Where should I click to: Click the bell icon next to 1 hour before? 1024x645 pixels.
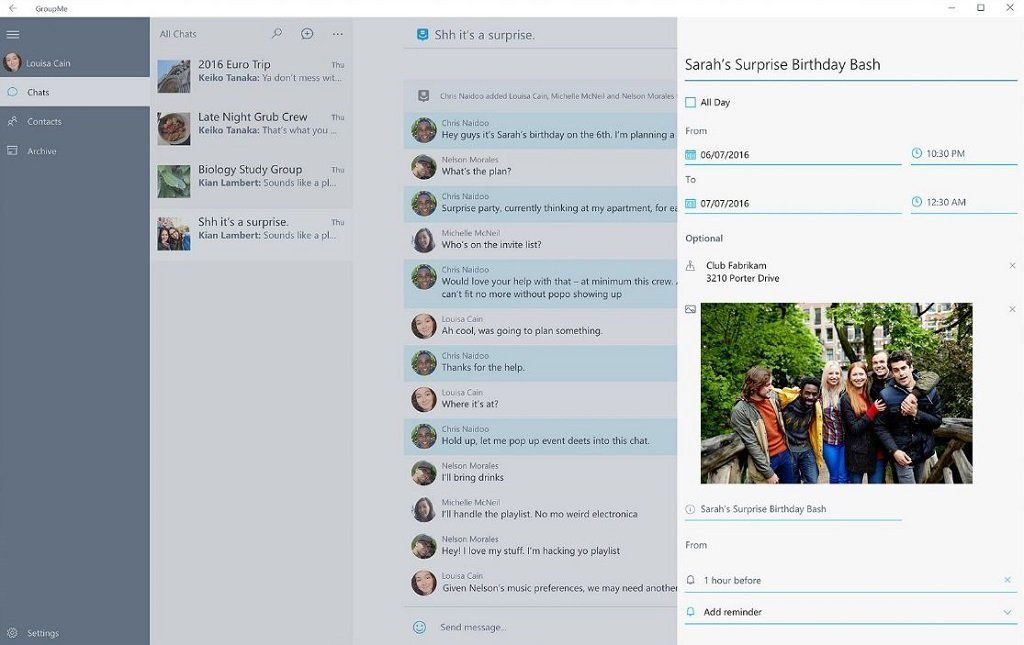tap(690, 579)
